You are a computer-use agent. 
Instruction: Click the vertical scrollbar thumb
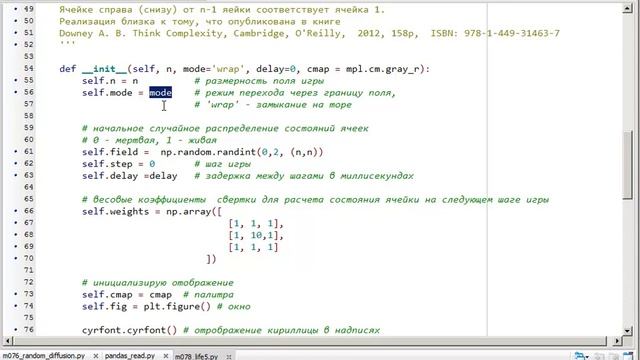[628, 165]
